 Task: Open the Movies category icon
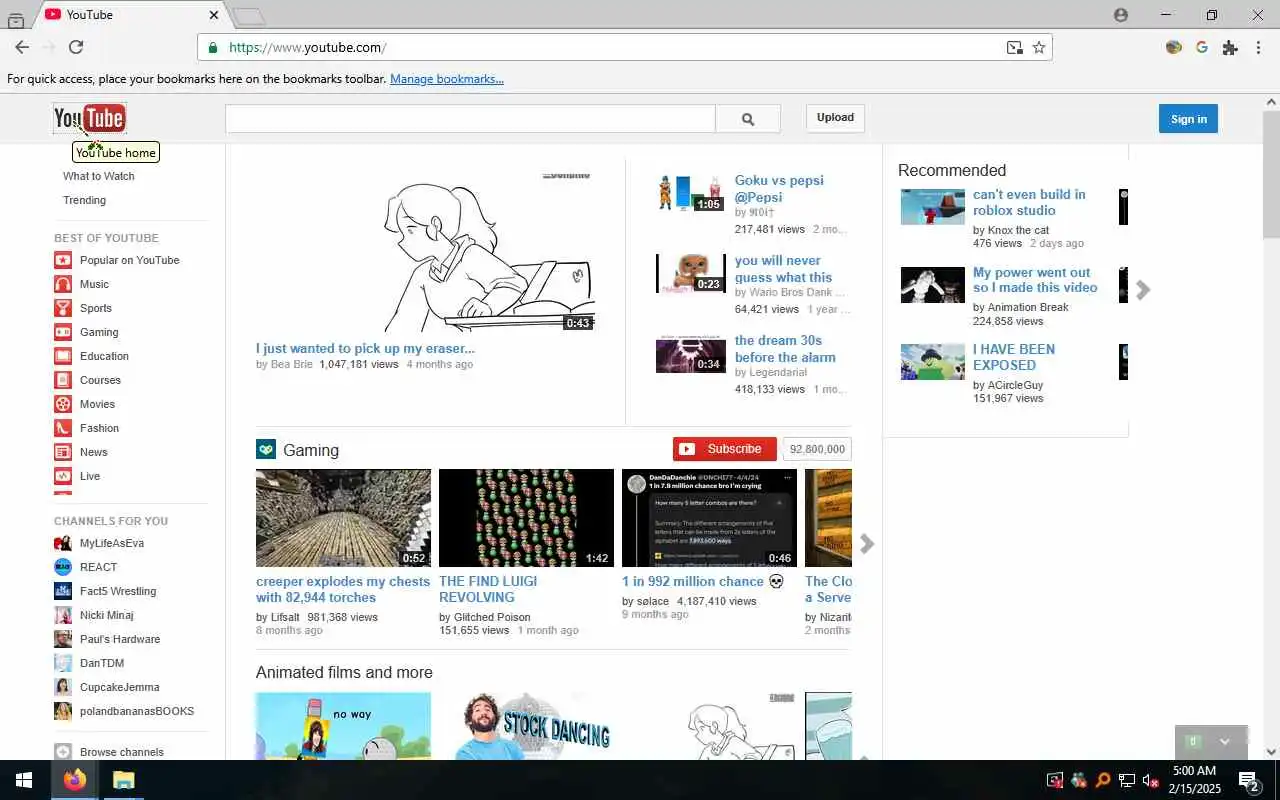tap(63, 404)
